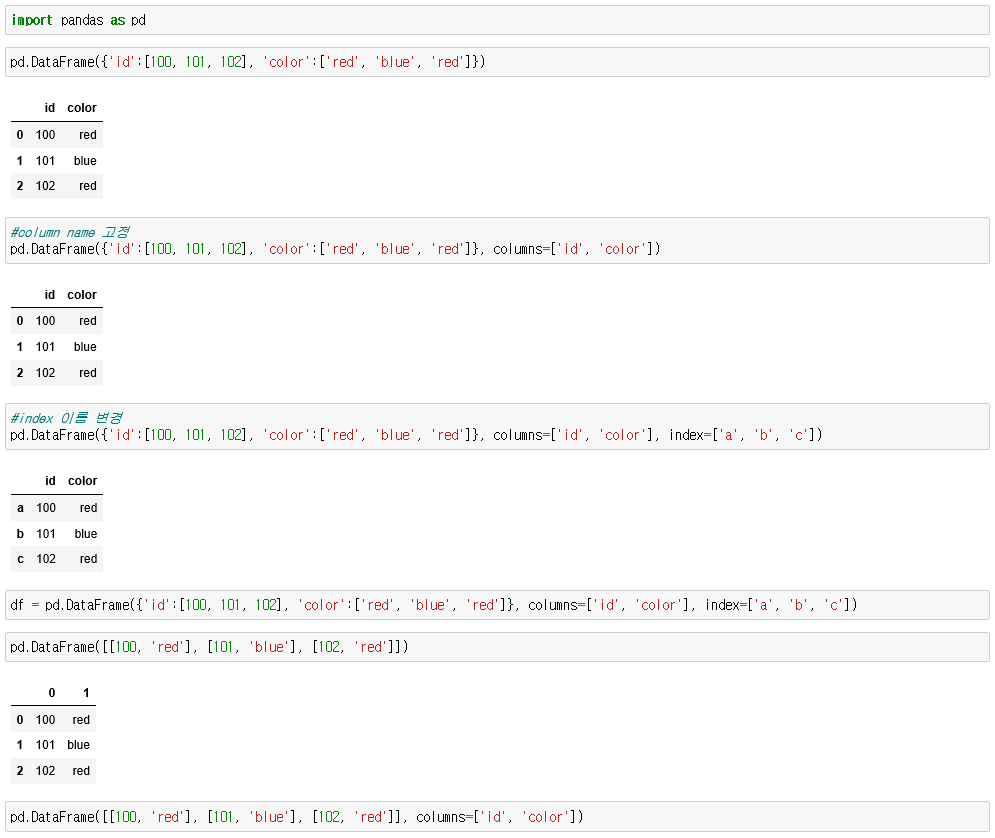Click value 100 in row 'a'
995x838 pixels.
(x=46, y=508)
